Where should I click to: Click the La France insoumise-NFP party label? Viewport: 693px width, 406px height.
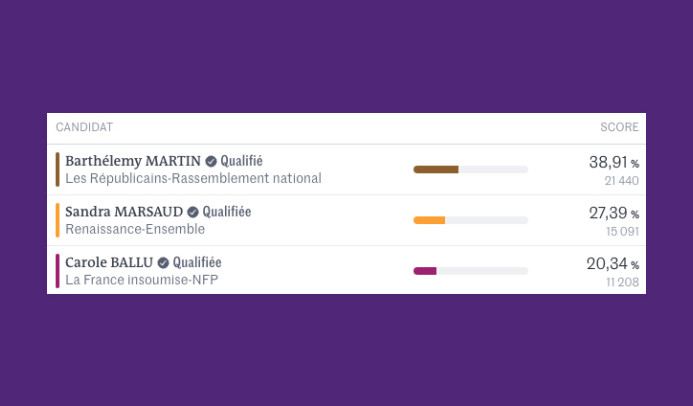coord(141,280)
